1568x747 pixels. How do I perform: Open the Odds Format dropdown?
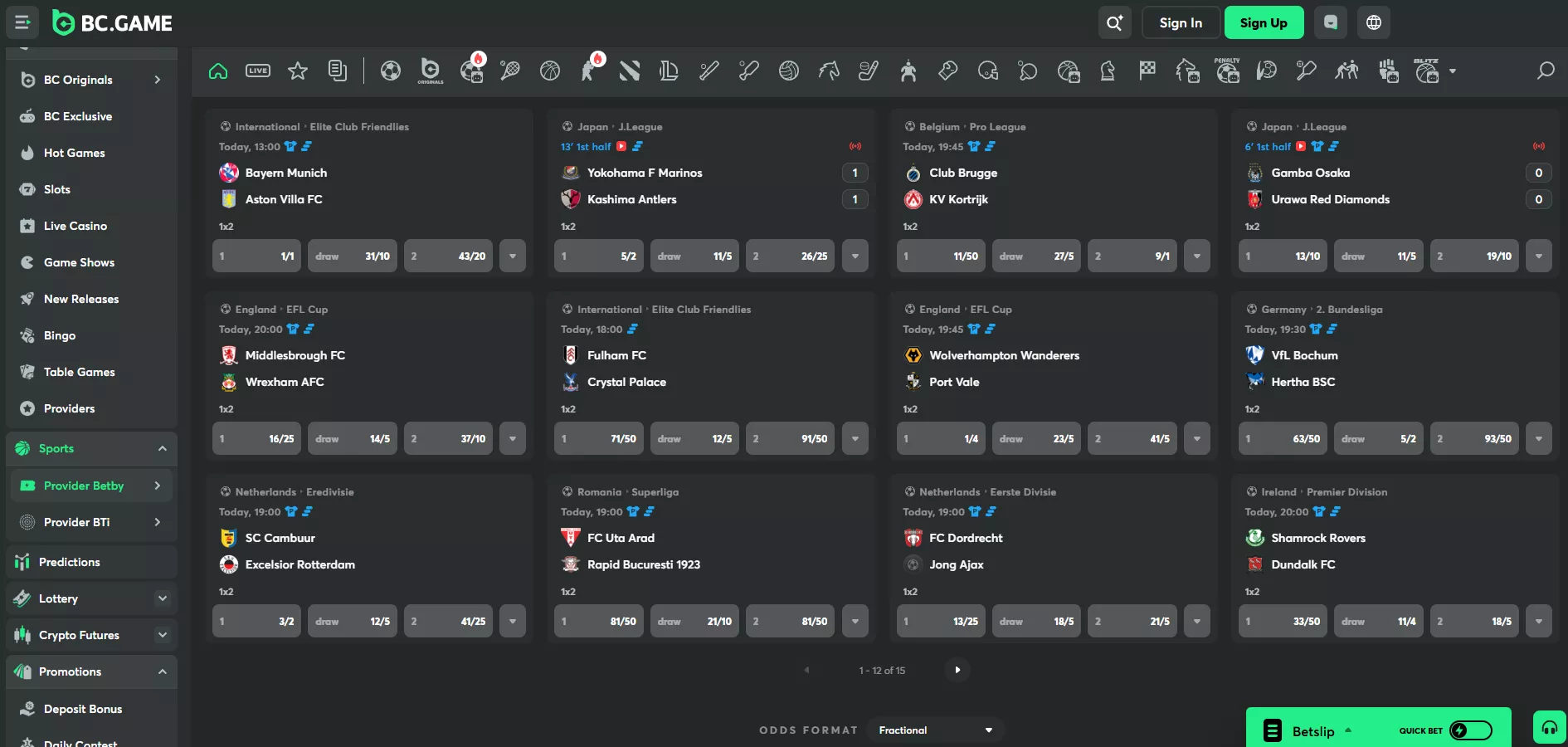tap(936, 730)
